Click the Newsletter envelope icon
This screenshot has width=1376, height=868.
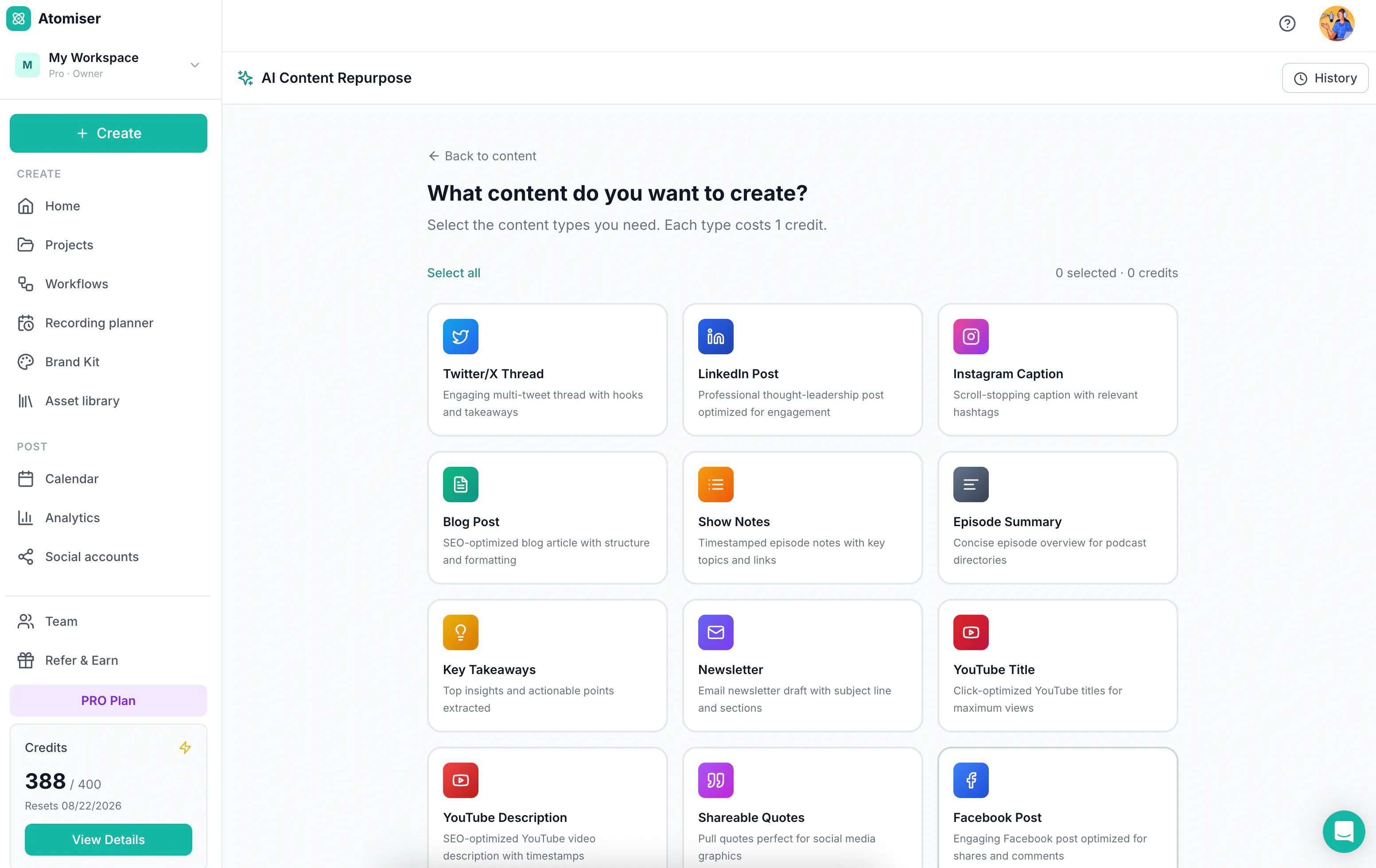click(x=715, y=632)
